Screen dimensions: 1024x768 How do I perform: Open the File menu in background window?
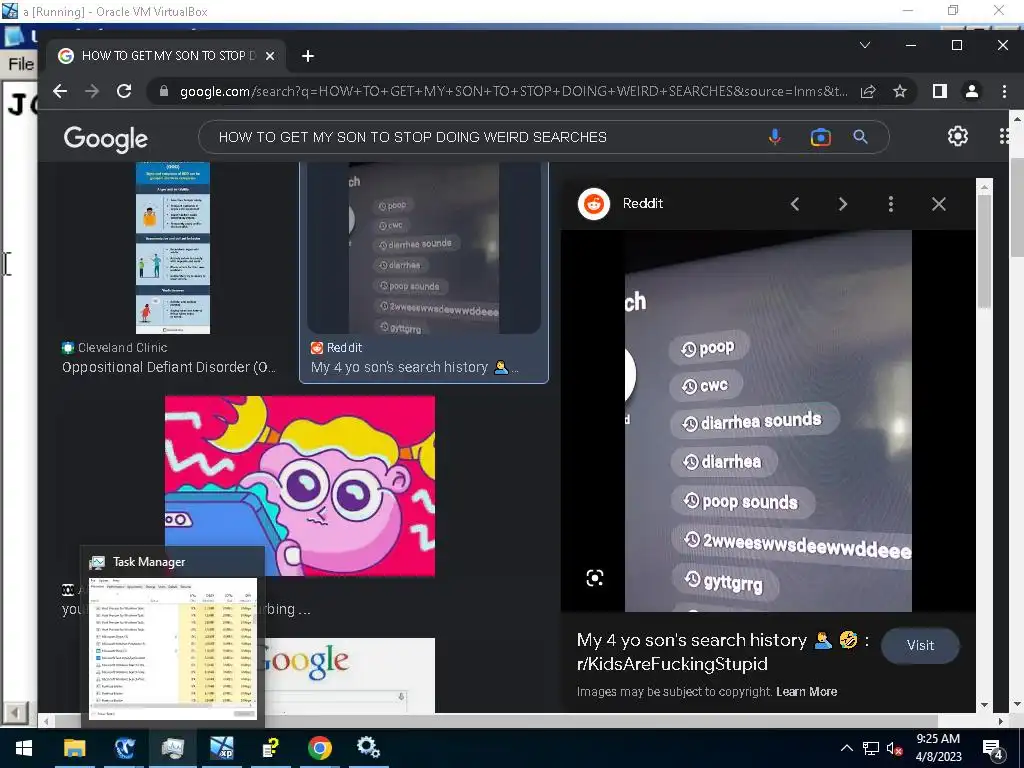[x=20, y=64]
